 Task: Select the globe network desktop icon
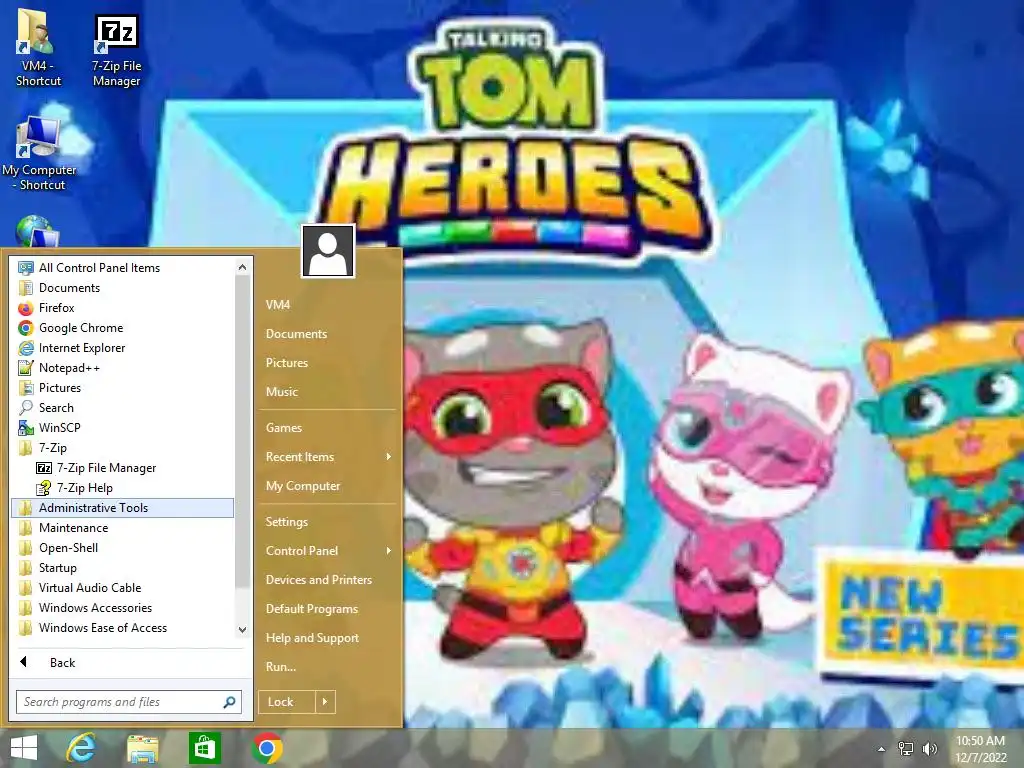click(37, 231)
